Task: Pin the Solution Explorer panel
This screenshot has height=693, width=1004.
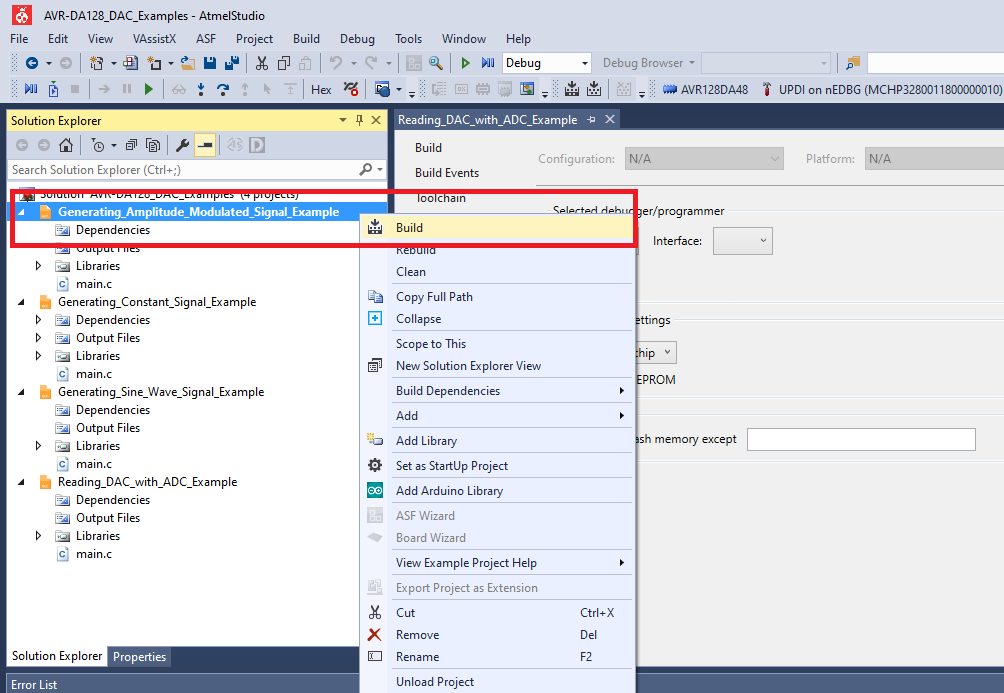Action: coord(359,120)
